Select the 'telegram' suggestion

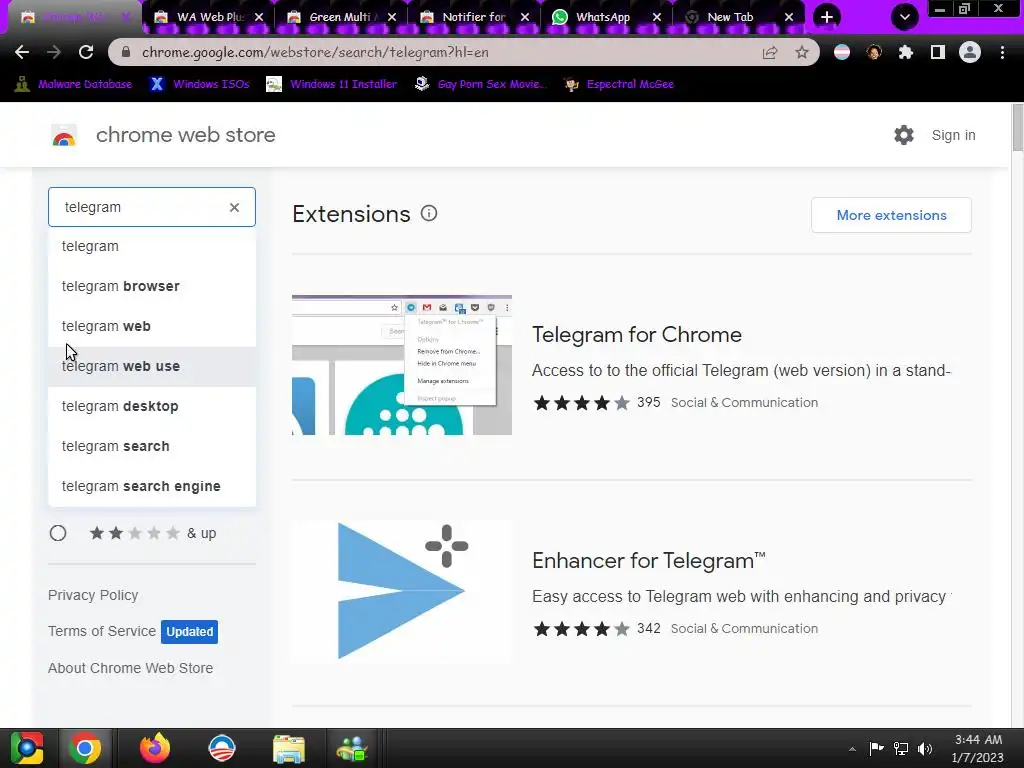point(152,246)
